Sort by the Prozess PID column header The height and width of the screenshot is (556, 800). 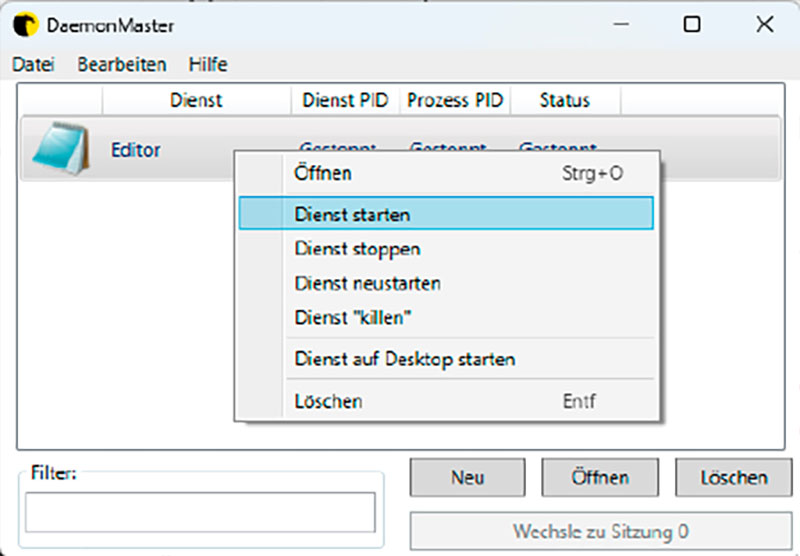[x=455, y=100]
